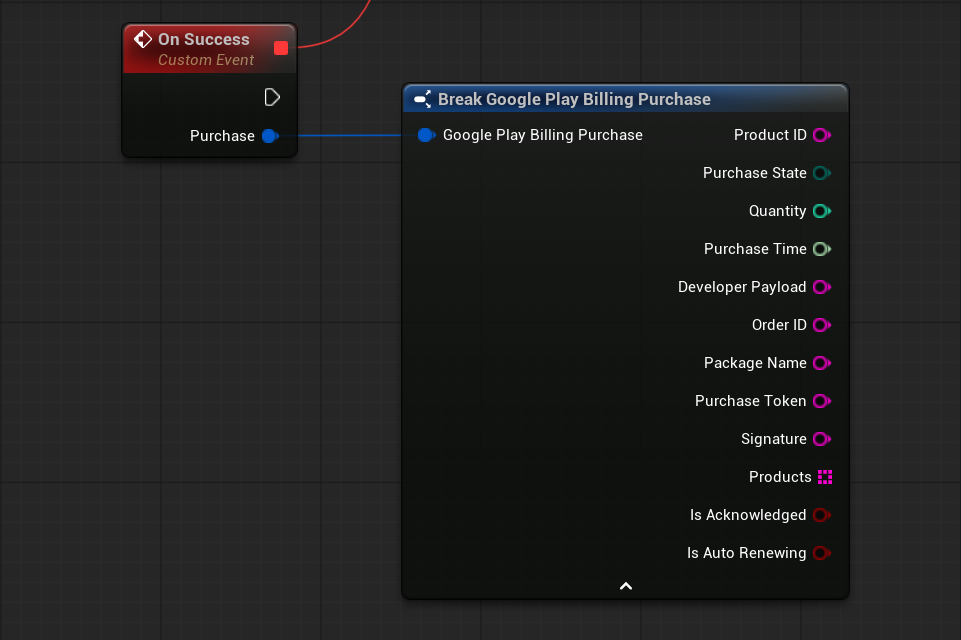Select the Break Google Play Billing Purchase title
Image resolution: width=961 pixels, height=640 pixels.
tap(574, 99)
